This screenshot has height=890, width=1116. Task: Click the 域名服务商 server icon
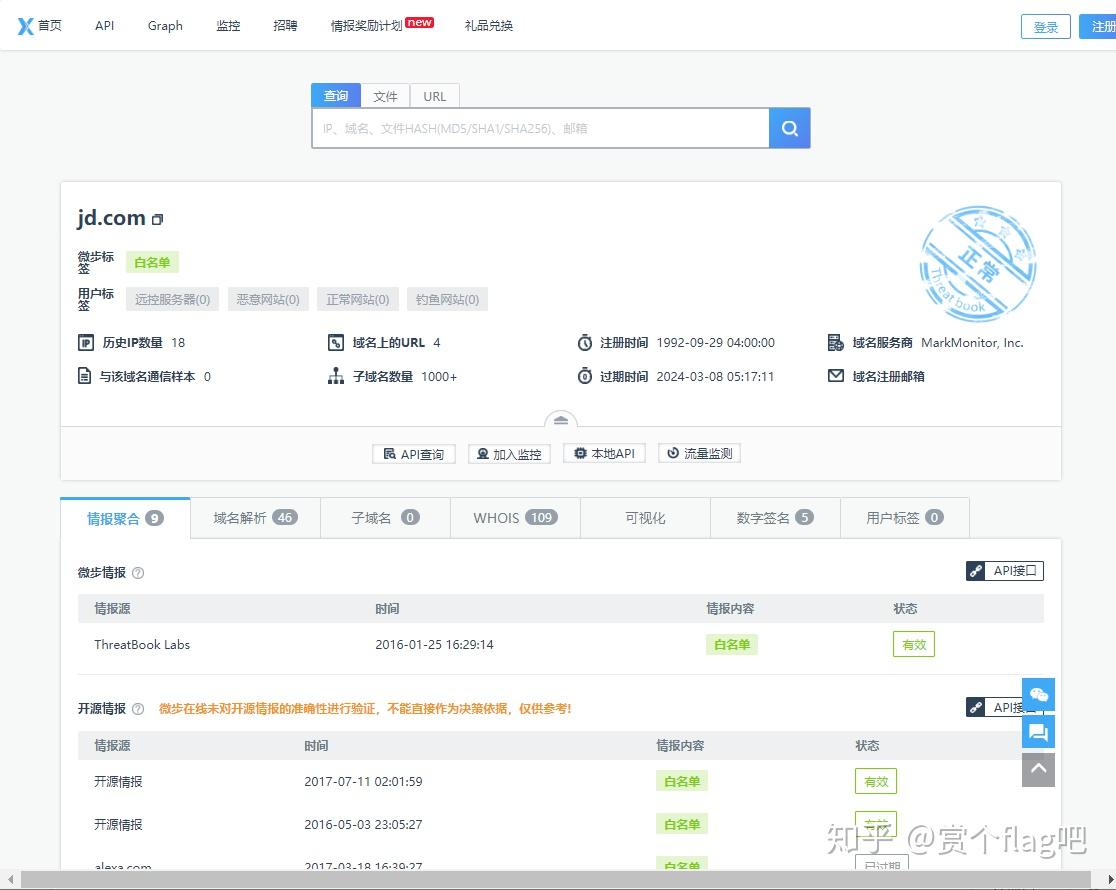836,342
